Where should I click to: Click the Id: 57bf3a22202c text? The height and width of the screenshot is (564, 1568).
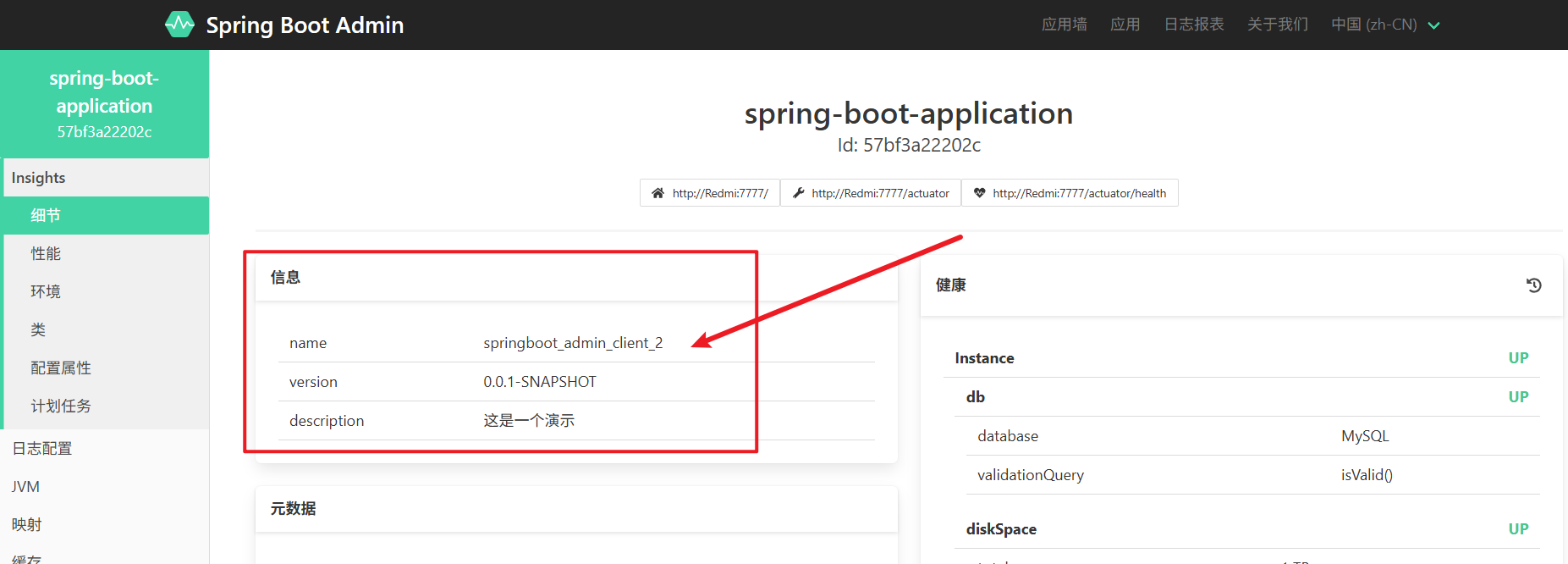909,146
